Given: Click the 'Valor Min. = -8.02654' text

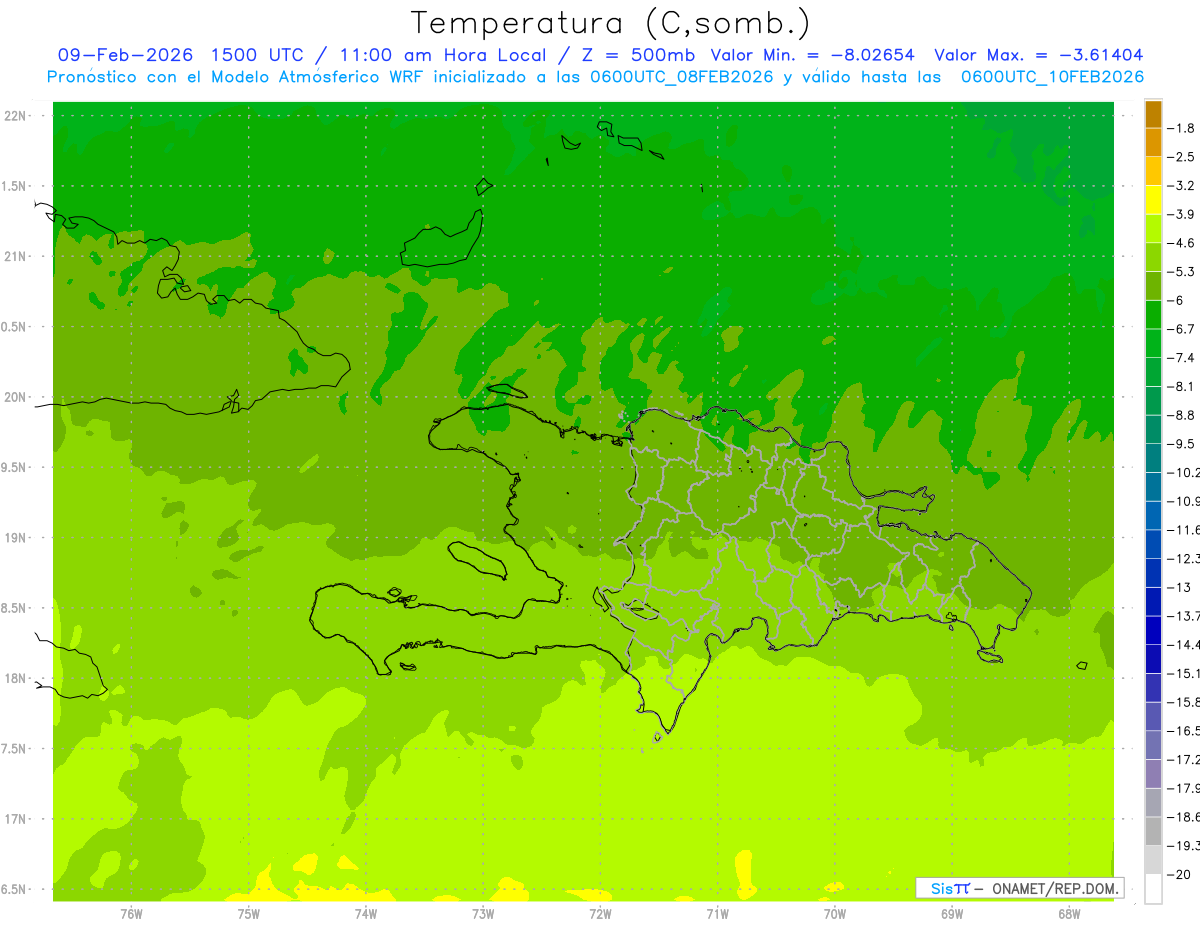Looking at the screenshot, I should (x=812, y=55).
